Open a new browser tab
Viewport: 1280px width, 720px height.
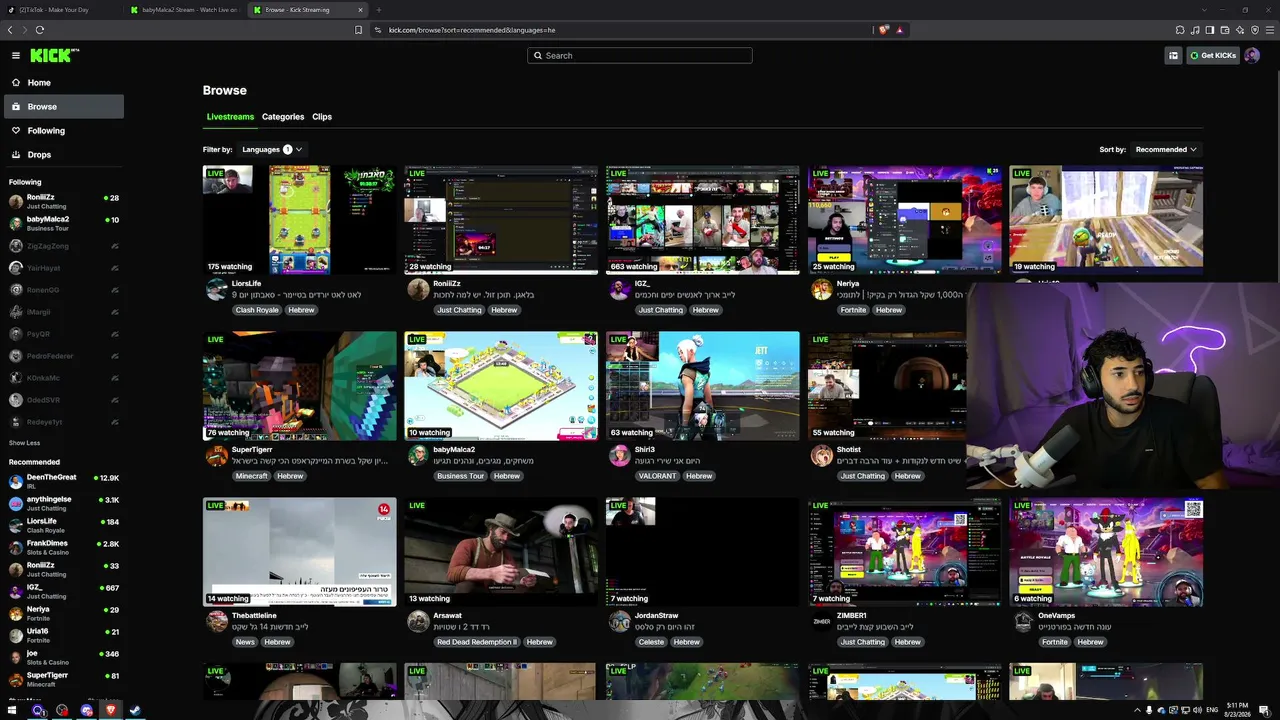point(378,10)
